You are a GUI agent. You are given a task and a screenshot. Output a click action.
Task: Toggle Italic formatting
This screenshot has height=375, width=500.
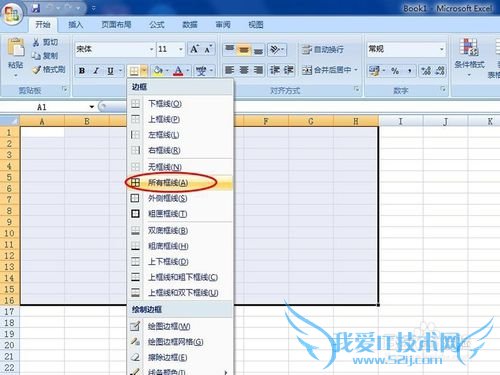click(x=96, y=71)
